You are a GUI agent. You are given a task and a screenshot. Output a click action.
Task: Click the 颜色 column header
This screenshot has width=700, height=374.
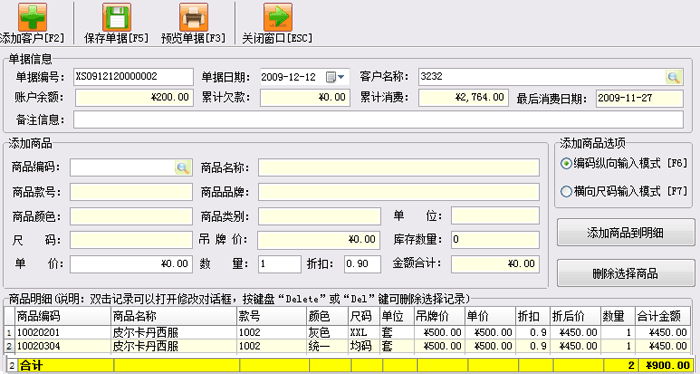pos(327,316)
